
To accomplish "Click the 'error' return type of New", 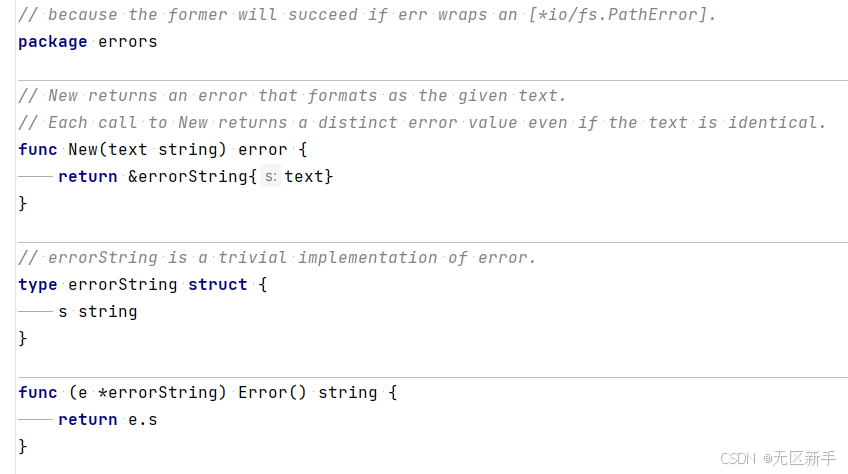I will pyautogui.click(x=263, y=149).
